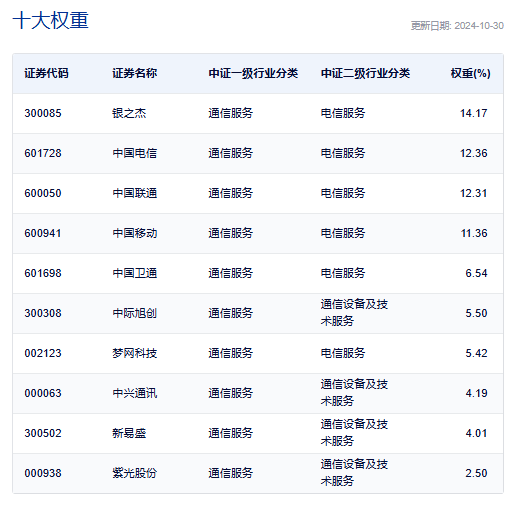This screenshot has width=521, height=513.
Task: Click the 紫光股份 security name
Action: [x=134, y=473]
